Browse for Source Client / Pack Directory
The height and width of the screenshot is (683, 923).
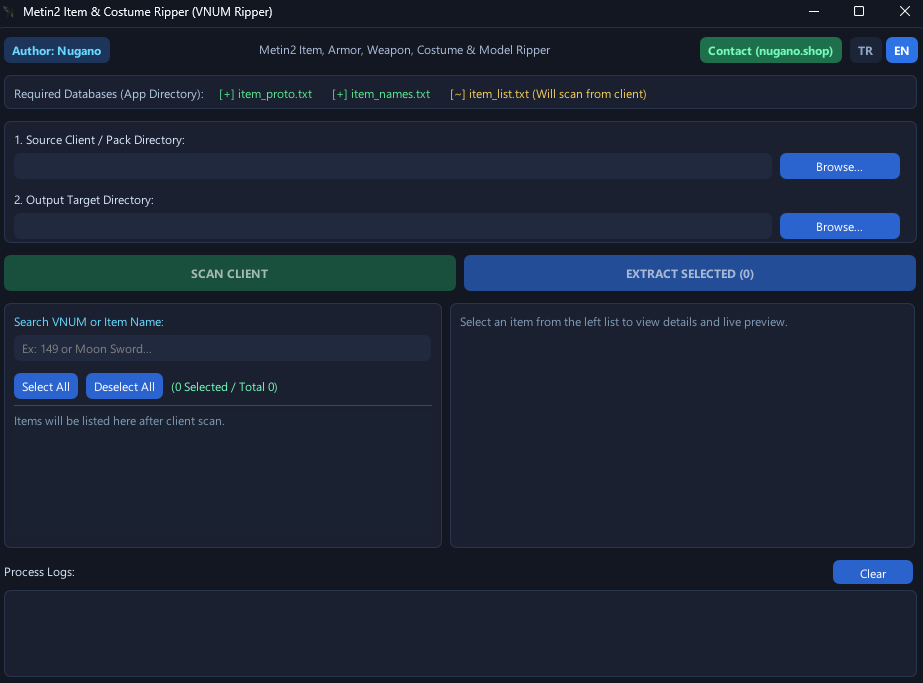tap(839, 167)
